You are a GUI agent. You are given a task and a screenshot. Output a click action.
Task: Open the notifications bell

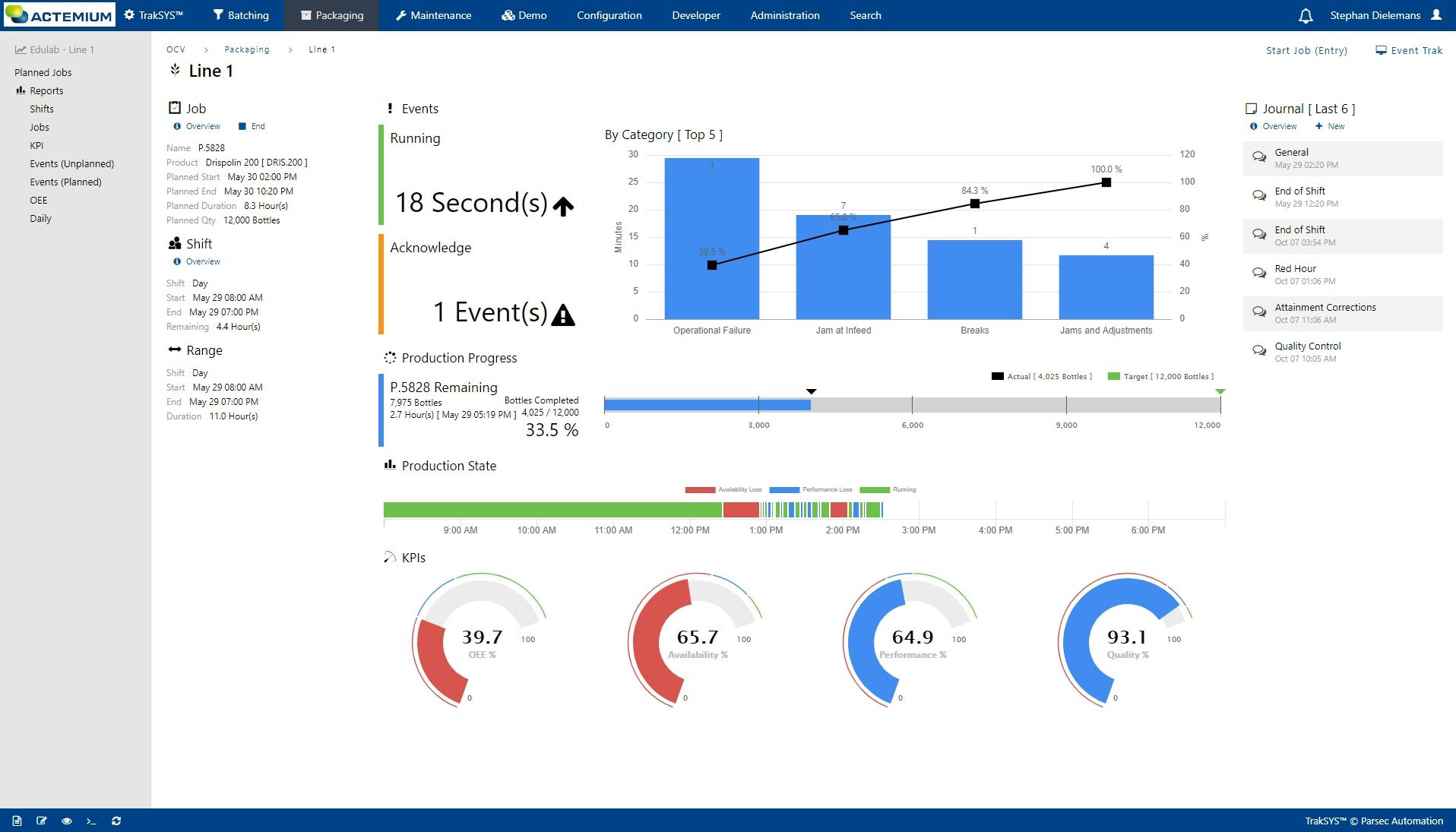pos(1306,15)
